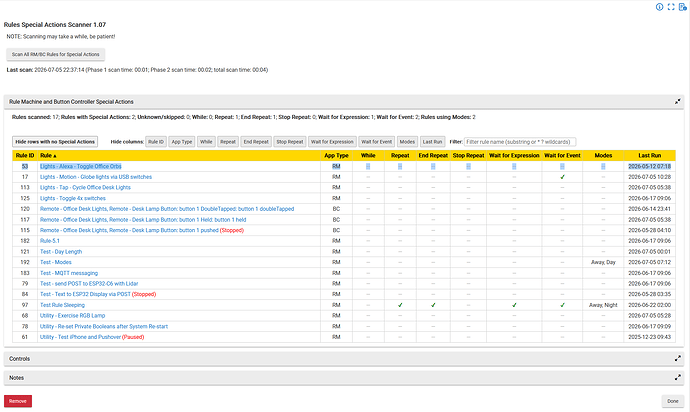
Task: Select Rule ID cell 192
Action: click(25, 262)
